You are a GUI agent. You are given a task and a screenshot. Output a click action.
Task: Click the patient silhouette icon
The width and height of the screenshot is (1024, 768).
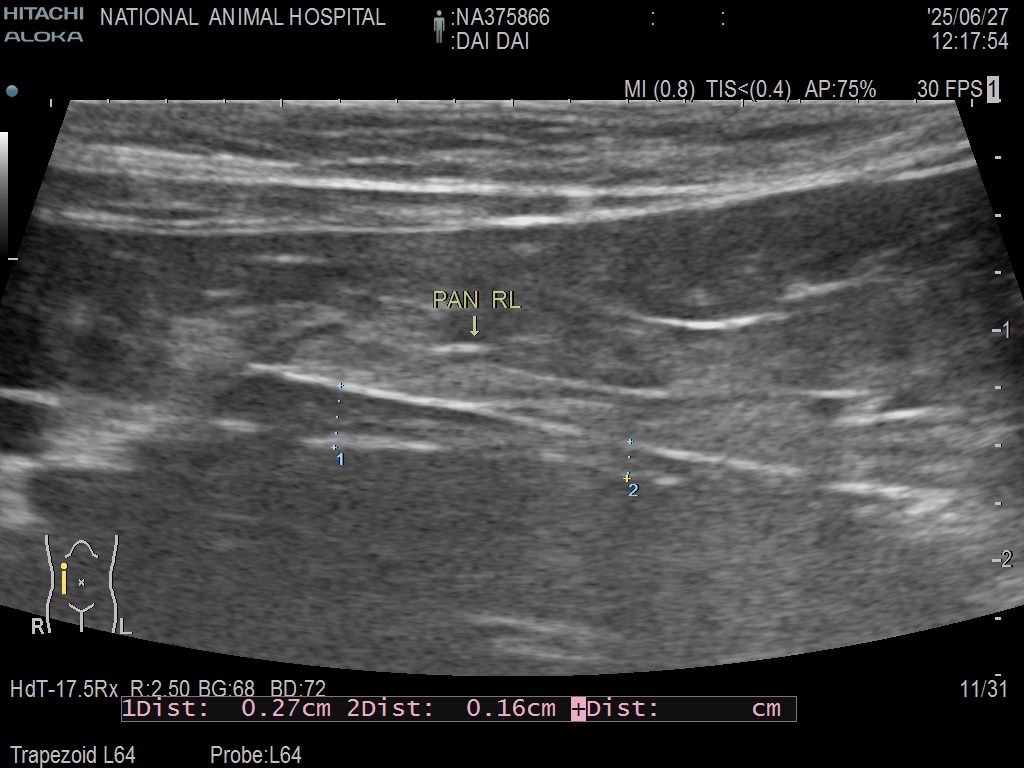pyautogui.click(x=438, y=27)
